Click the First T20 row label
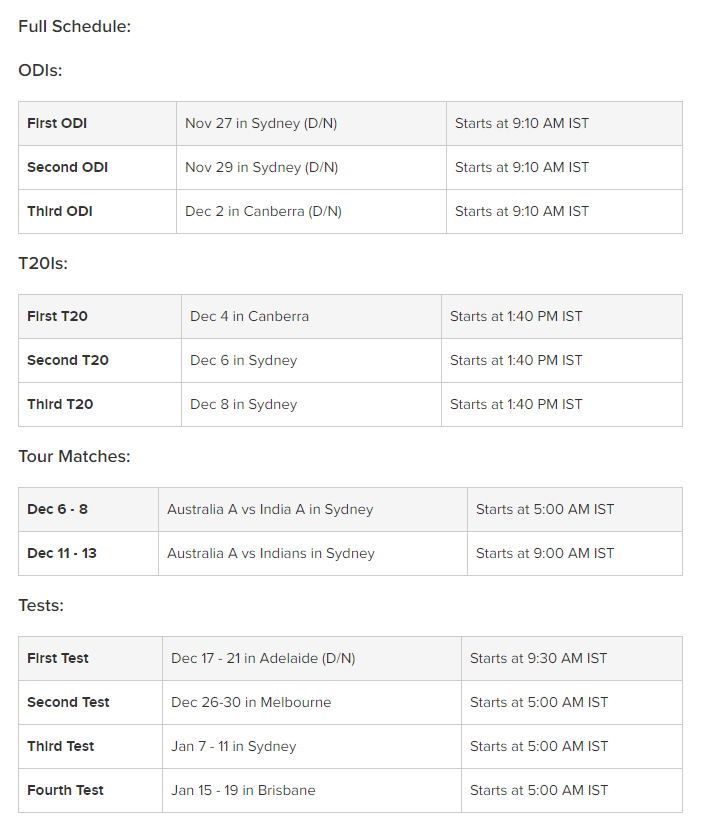Viewport: 701px width, 830px height. (x=57, y=317)
